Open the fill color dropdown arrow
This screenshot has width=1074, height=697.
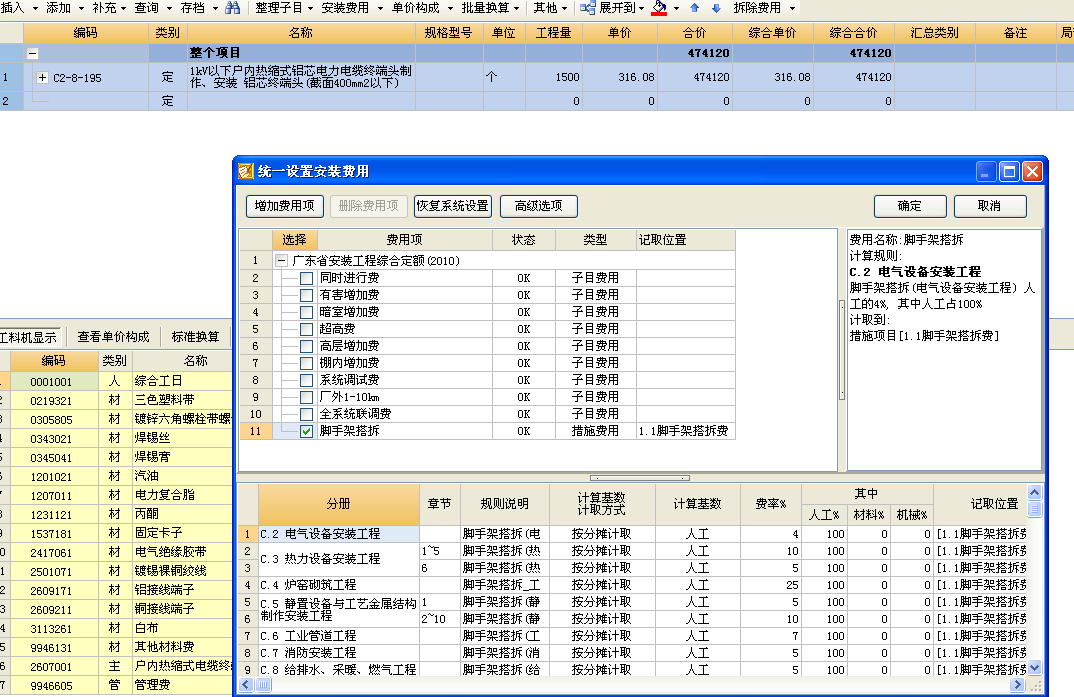(676, 8)
